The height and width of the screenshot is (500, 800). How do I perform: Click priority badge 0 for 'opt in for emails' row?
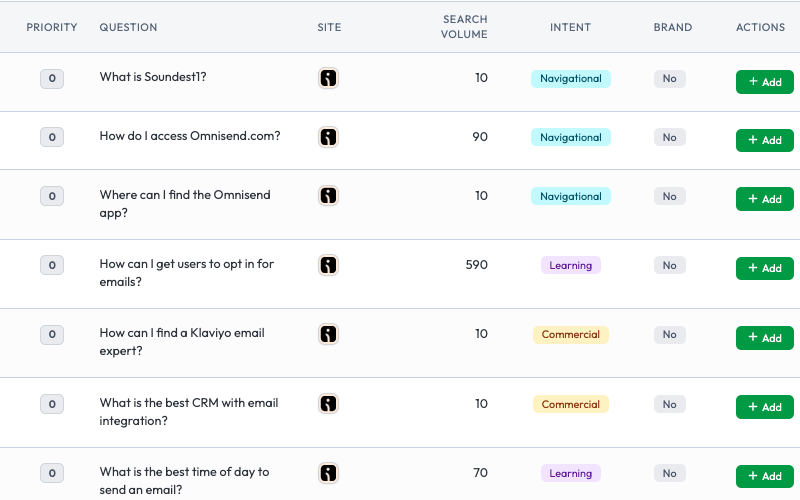pyautogui.click(x=52, y=265)
